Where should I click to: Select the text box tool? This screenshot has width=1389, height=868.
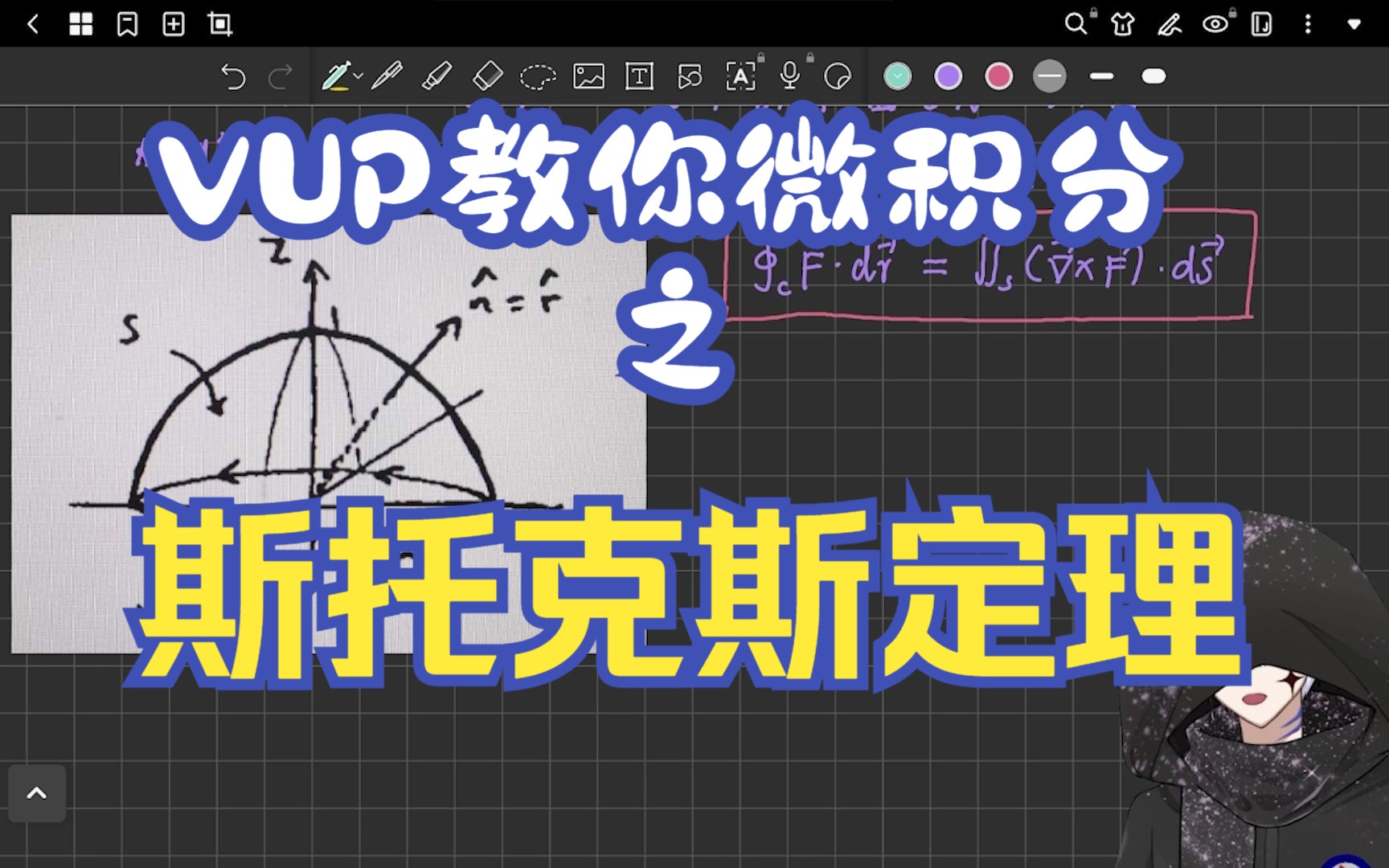[639, 76]
